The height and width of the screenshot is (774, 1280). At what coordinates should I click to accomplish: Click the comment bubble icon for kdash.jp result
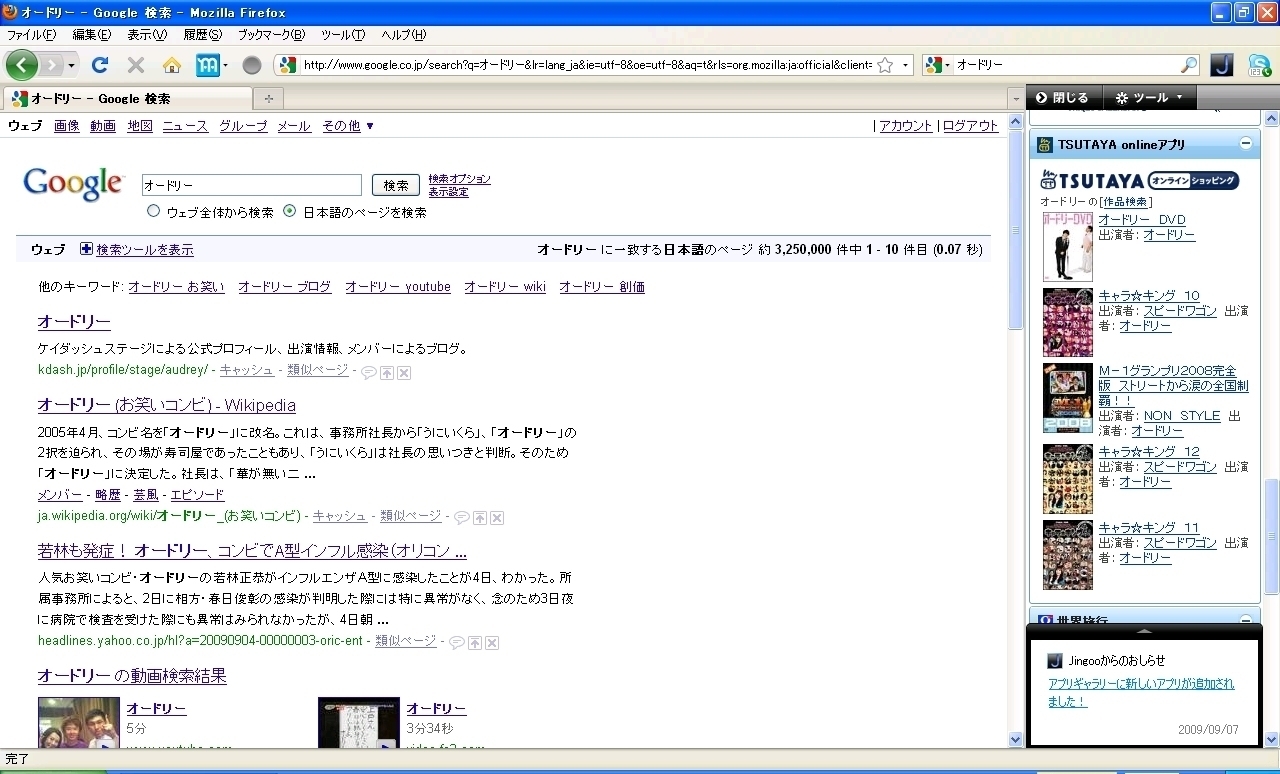tap(369, 373)
